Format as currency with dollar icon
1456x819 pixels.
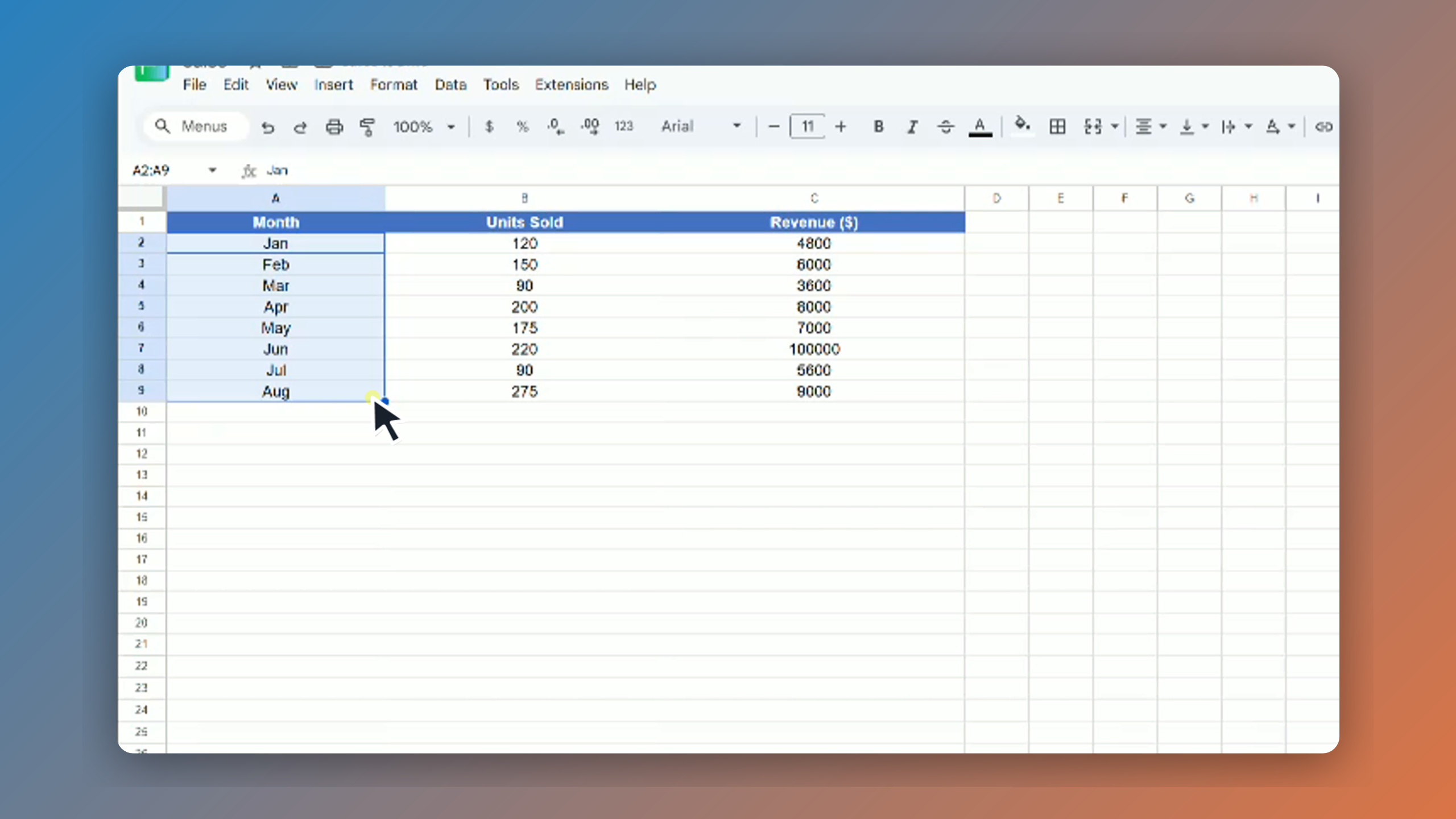(x=489, y=126)
